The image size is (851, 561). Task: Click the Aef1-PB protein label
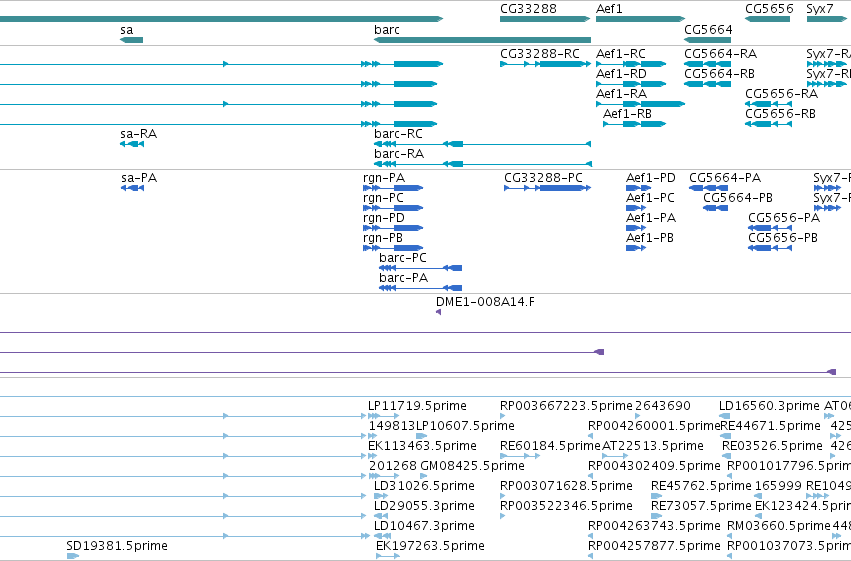click(650, 238)
